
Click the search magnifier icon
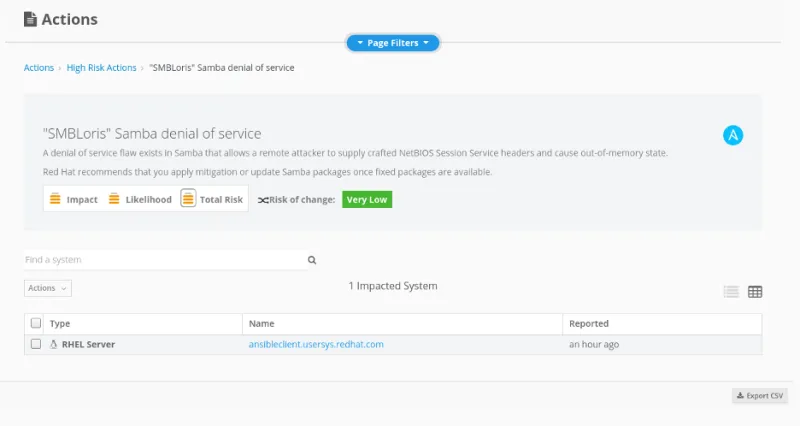312,260
